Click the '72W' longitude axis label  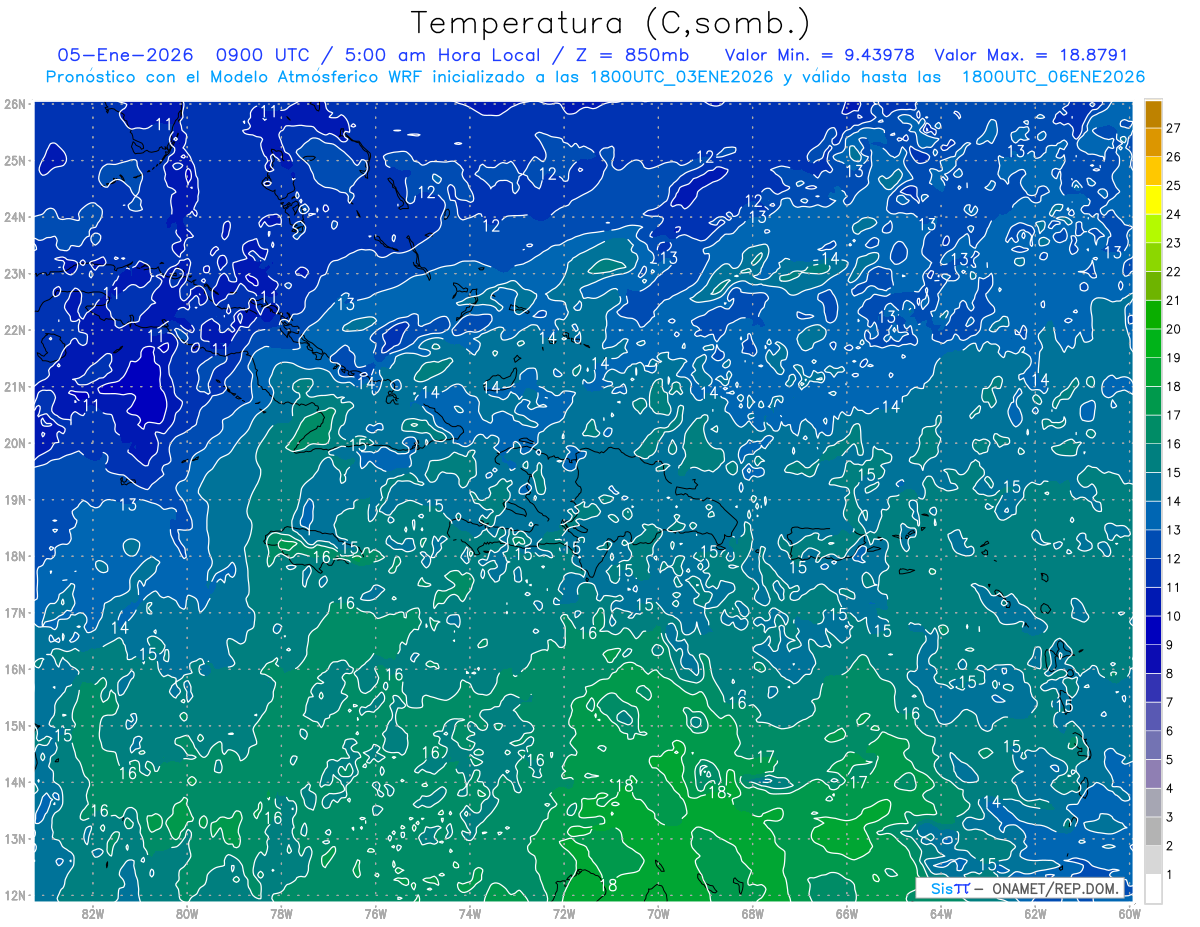coord(564,913)
